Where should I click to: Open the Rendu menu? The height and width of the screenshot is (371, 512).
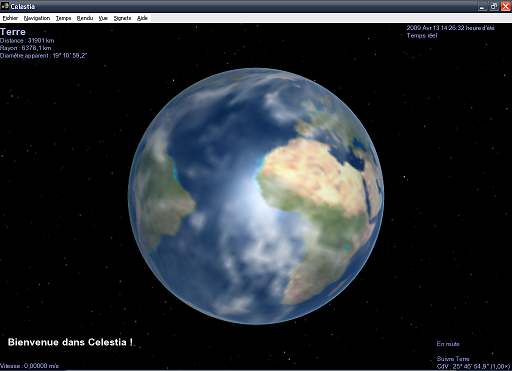pyautogui.click(x=85, y=18)
